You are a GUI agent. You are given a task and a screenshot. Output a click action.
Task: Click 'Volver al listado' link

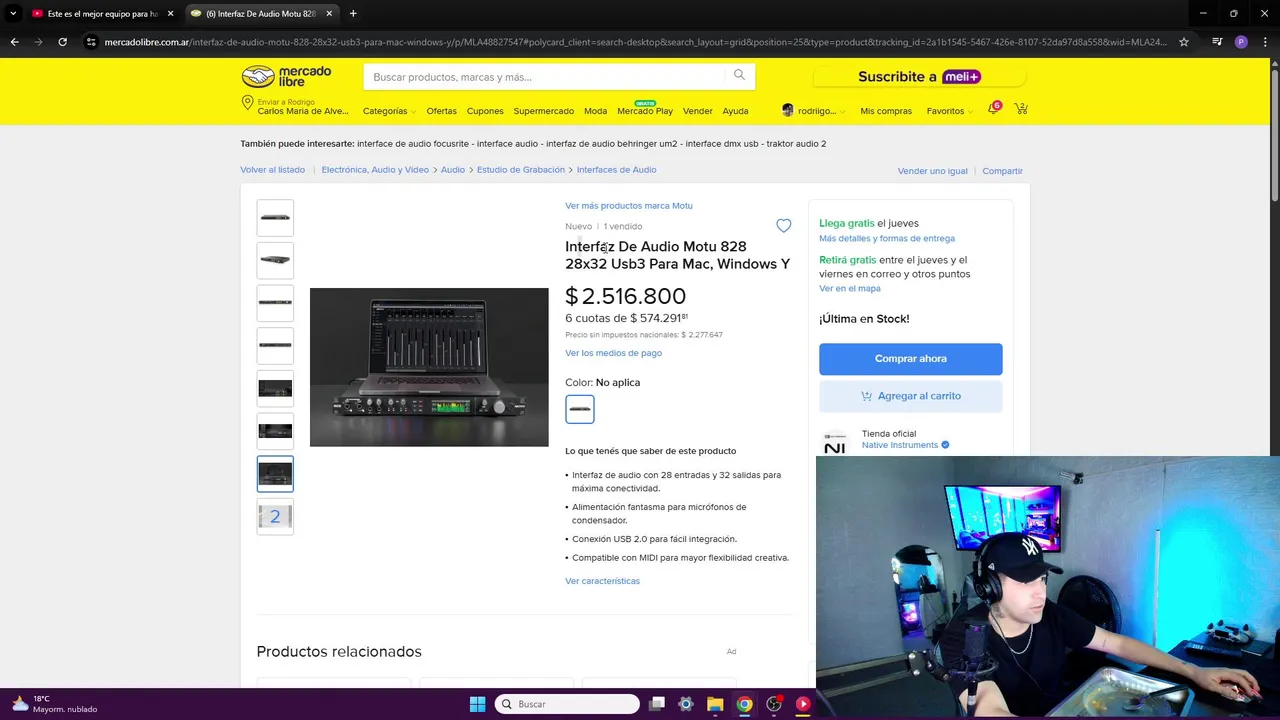point(272,170)
